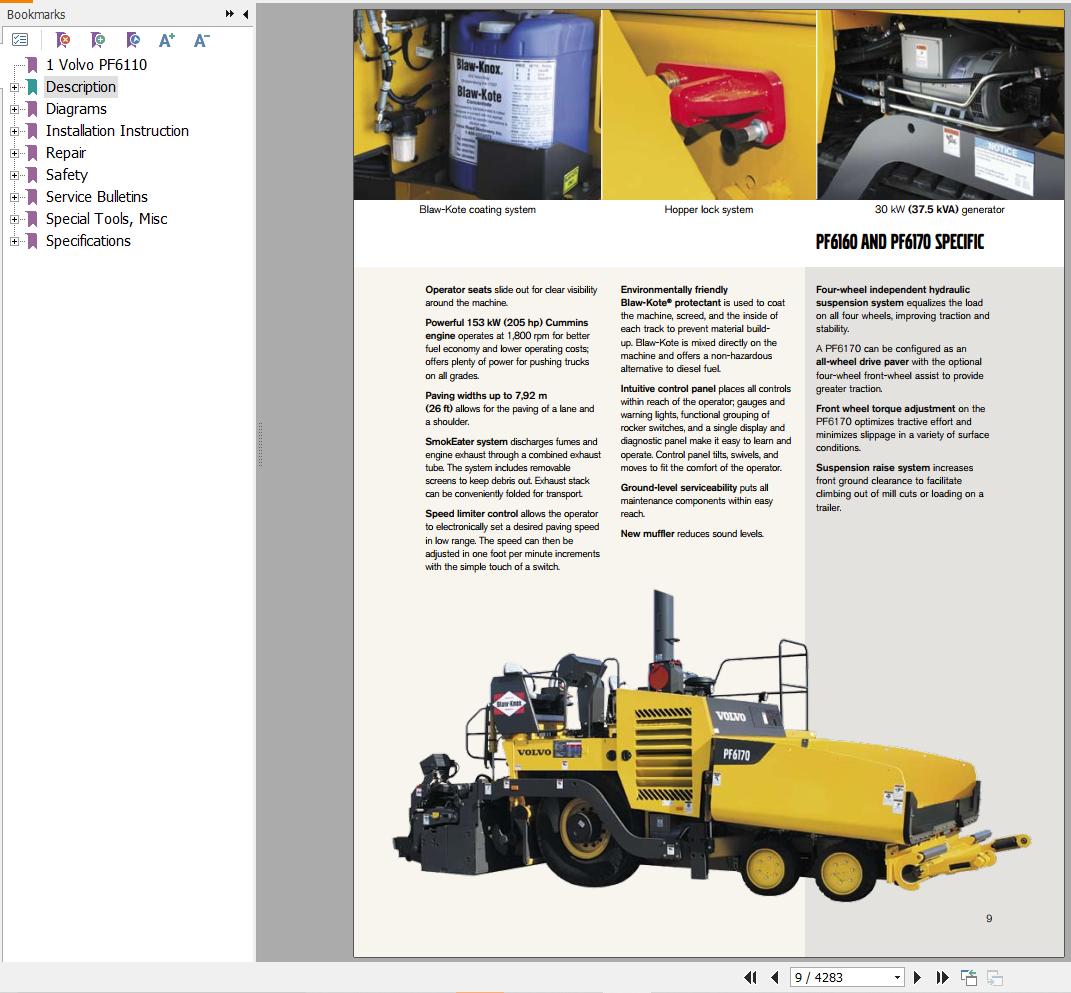
Task: Click the 'PF6160 AND PF6170 SPECIFIC' heading
Action: click(900, 242)
